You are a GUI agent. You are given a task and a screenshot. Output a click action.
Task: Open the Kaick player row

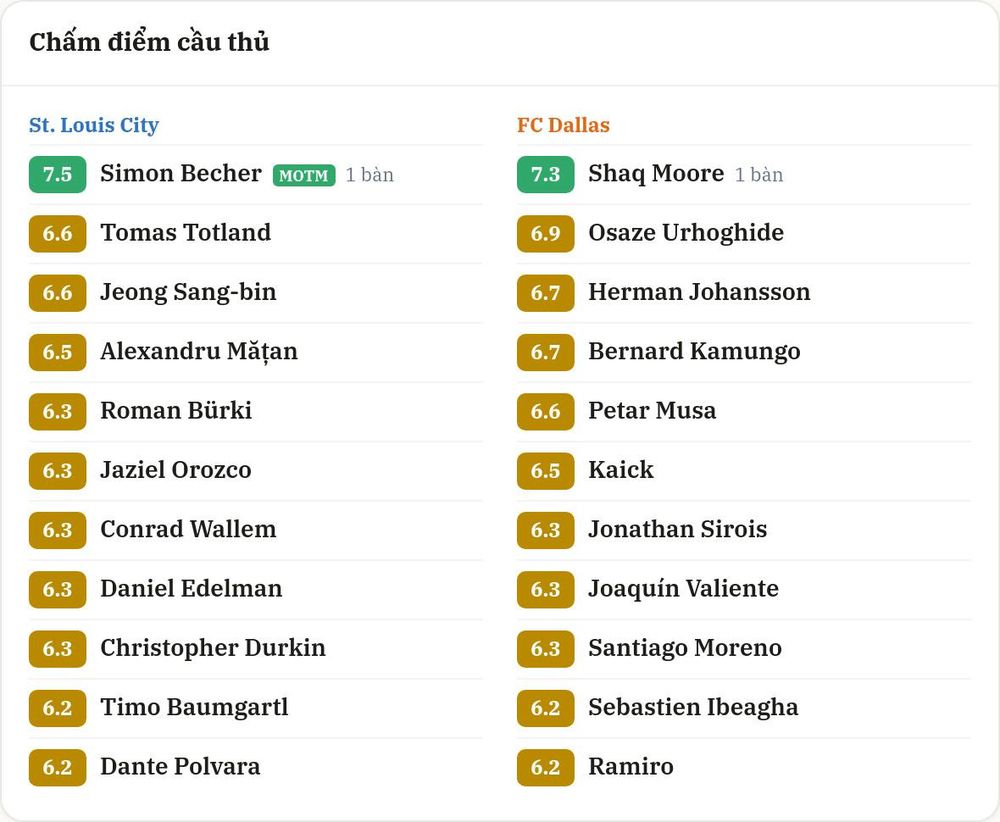tap(744, 471)
